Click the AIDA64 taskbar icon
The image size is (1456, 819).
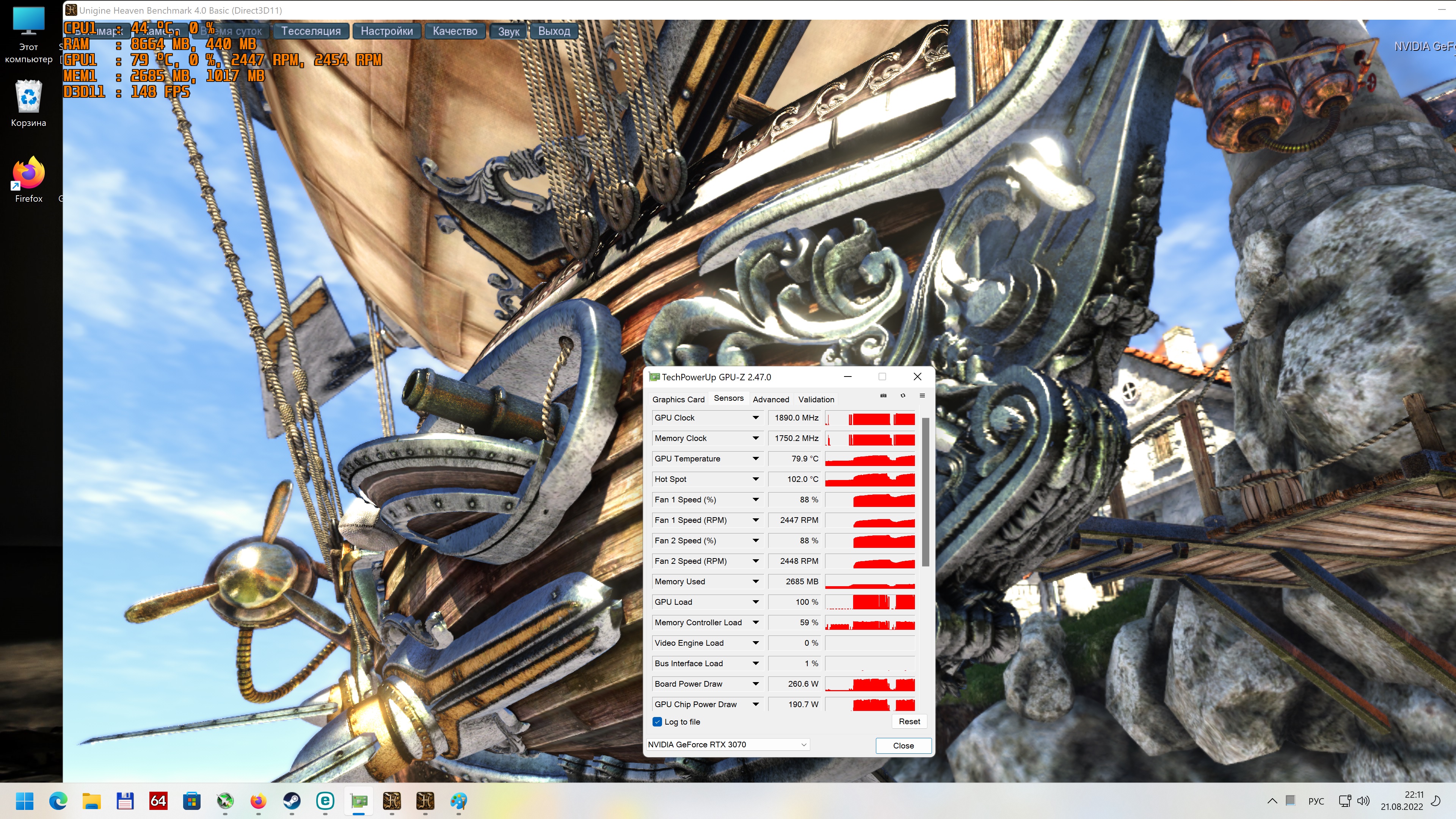158,801
